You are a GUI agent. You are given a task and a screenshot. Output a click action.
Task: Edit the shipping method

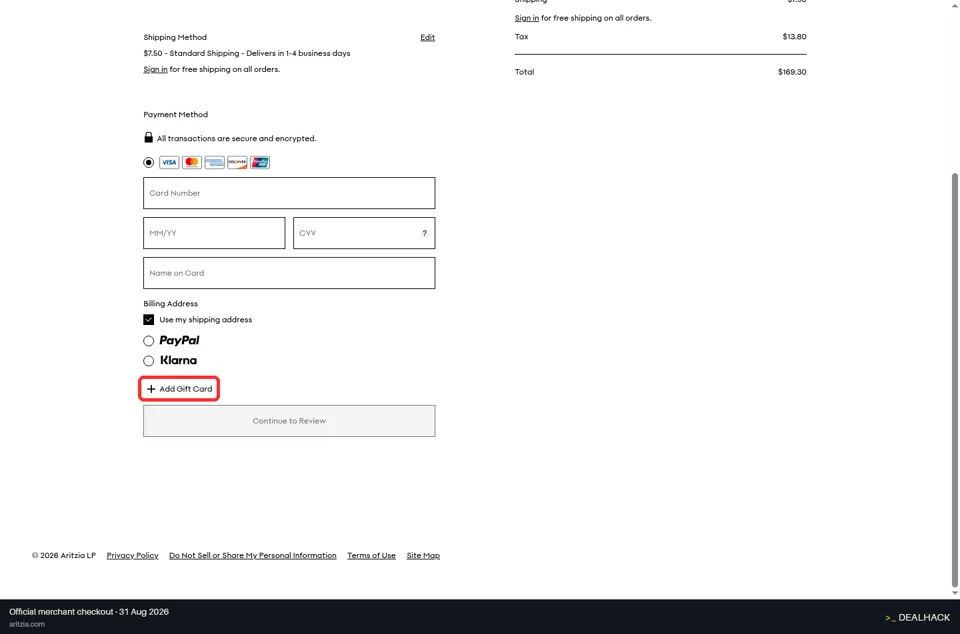click(x=427, y=37)
